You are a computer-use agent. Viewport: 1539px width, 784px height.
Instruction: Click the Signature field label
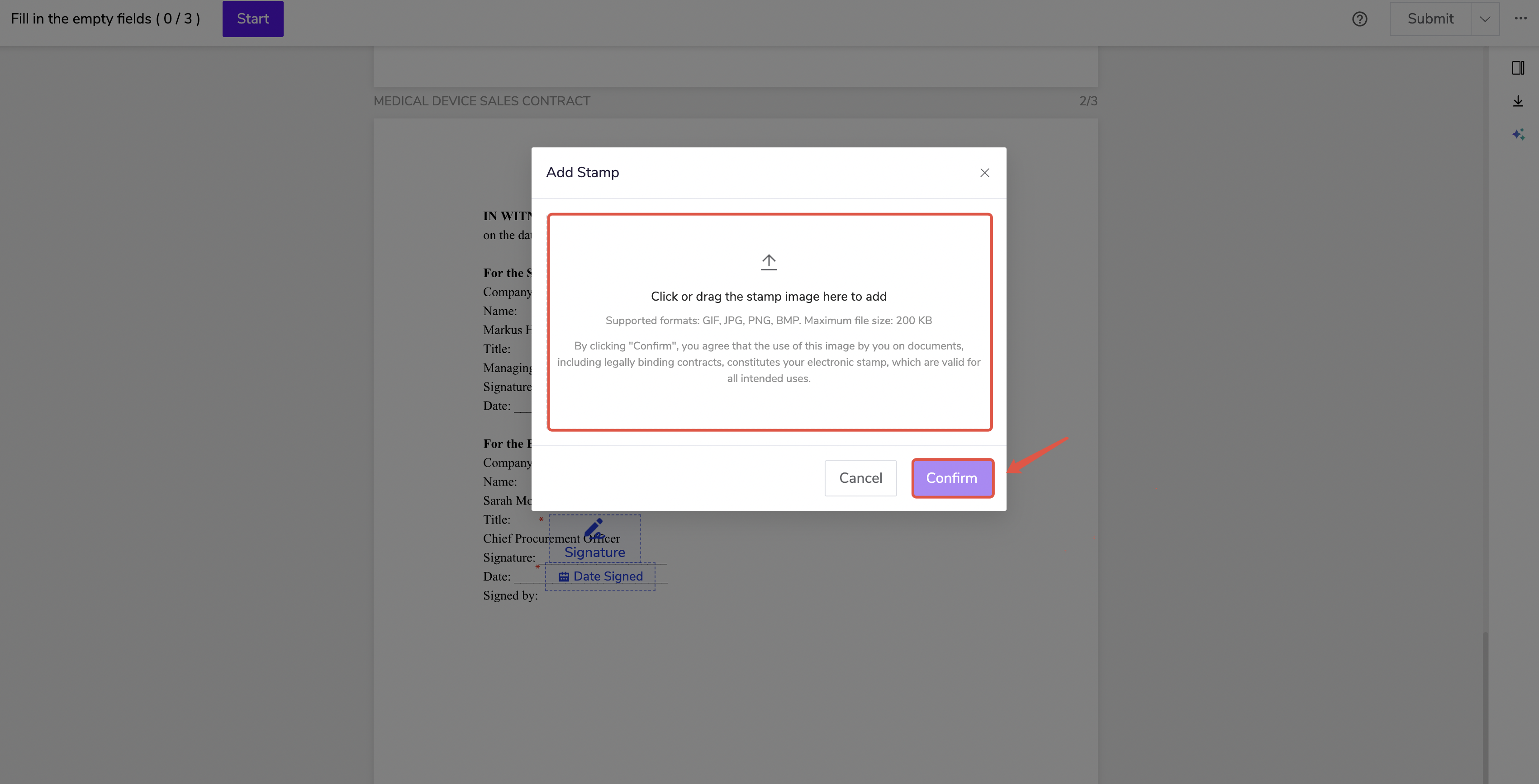tap(594, 553)
